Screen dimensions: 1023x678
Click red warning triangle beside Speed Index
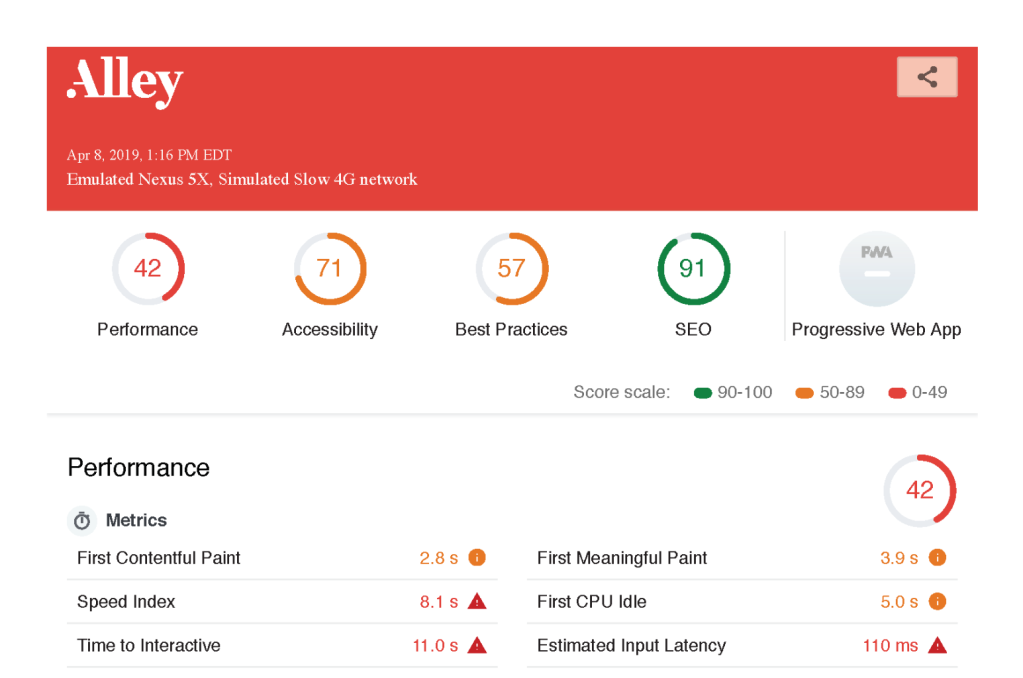[478, 602]
